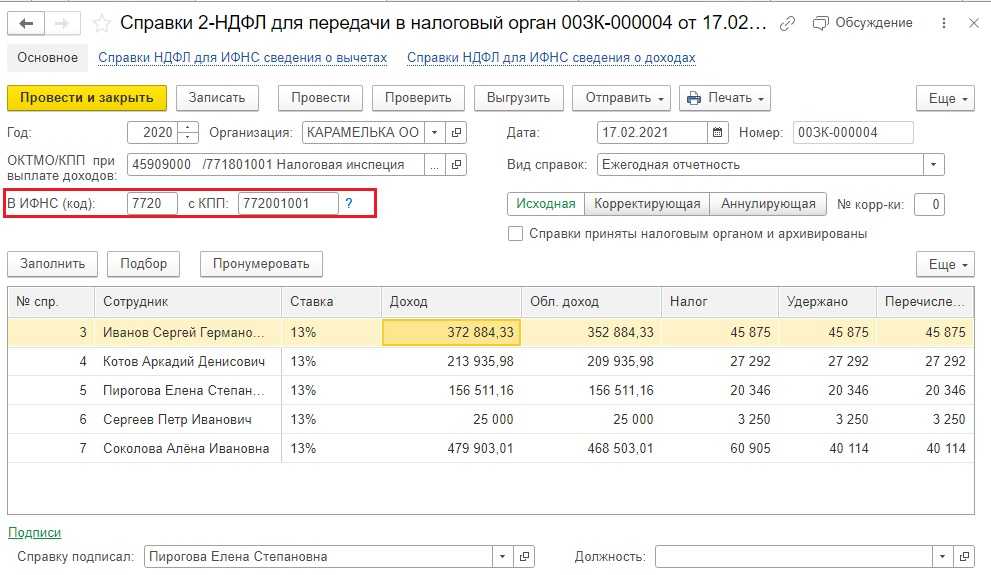
Task: Select the Аннулирующая toggle option
Action: (x=768, y=204)
